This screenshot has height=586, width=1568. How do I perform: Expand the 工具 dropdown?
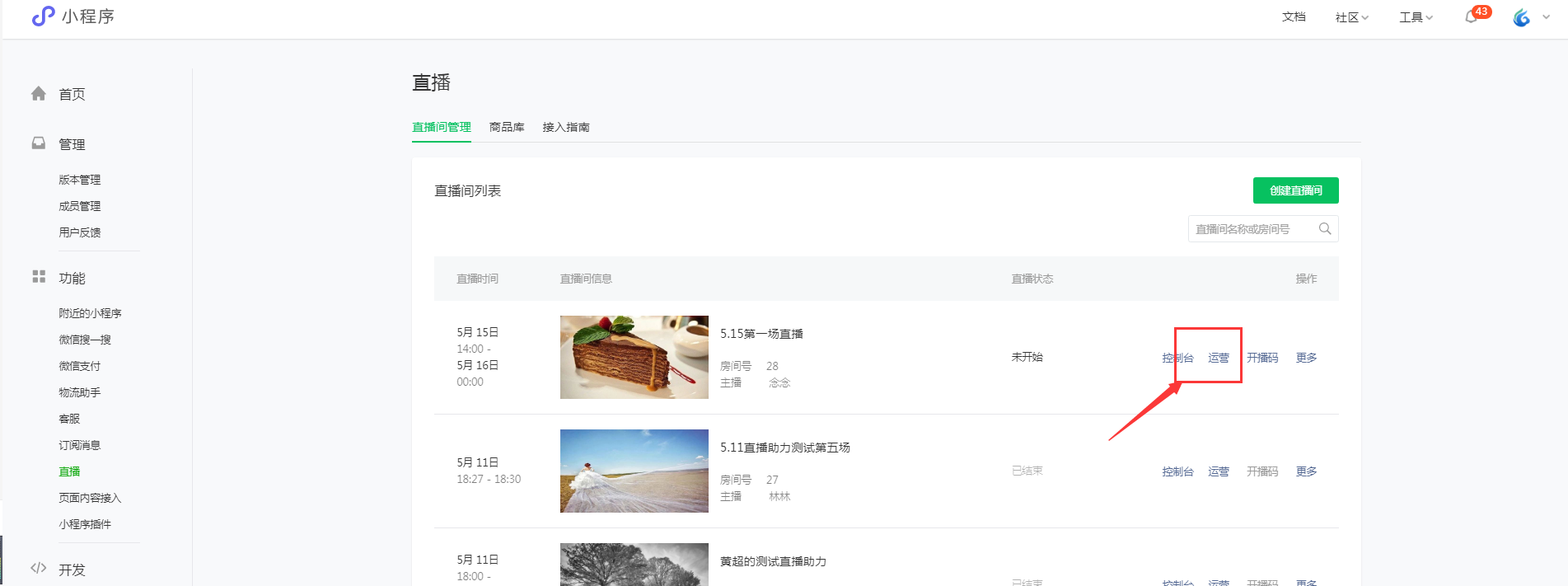(x=1416, y=17)
